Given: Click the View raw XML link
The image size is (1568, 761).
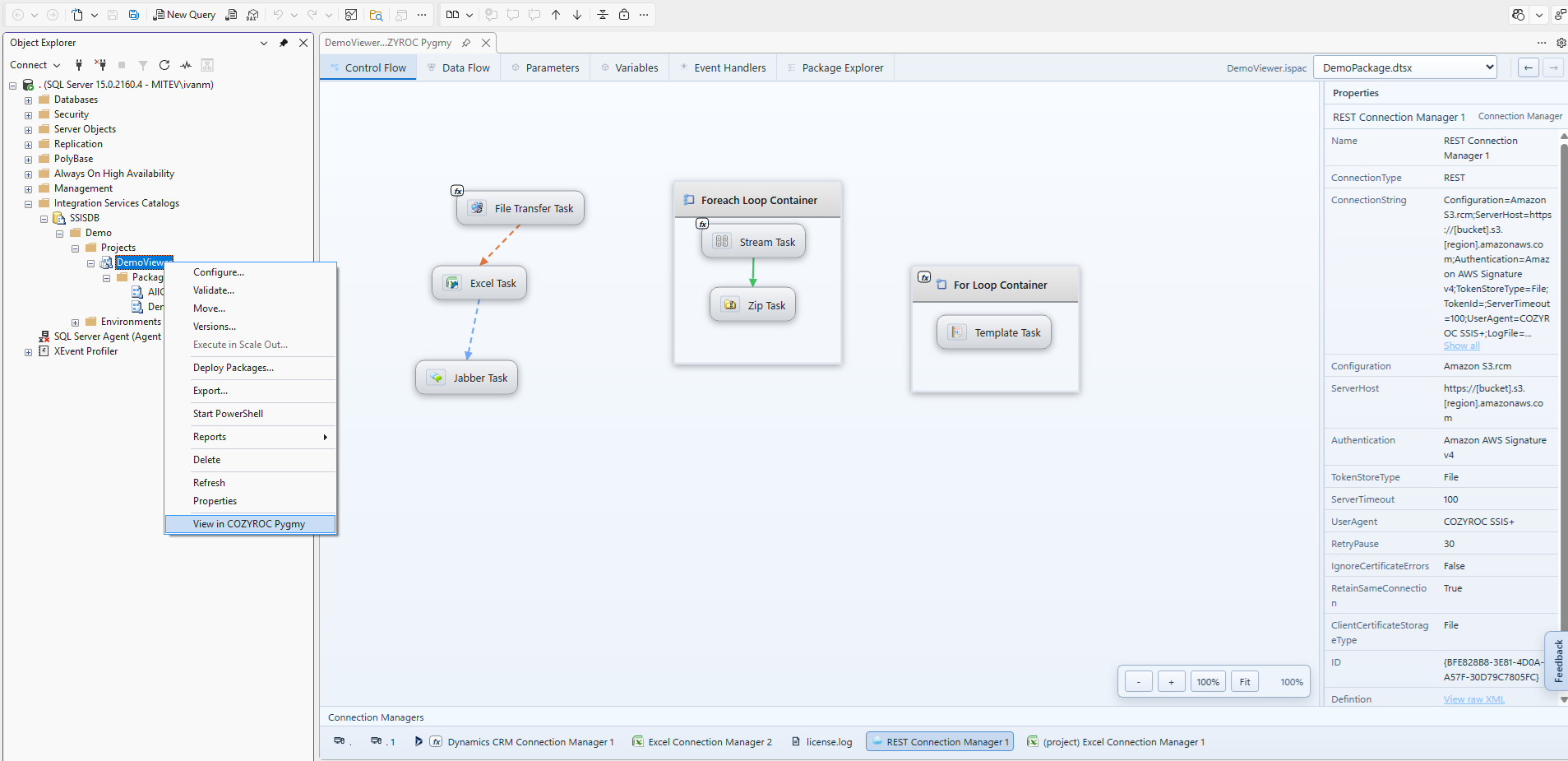Looking at the screenshot, I should 1474,699.
